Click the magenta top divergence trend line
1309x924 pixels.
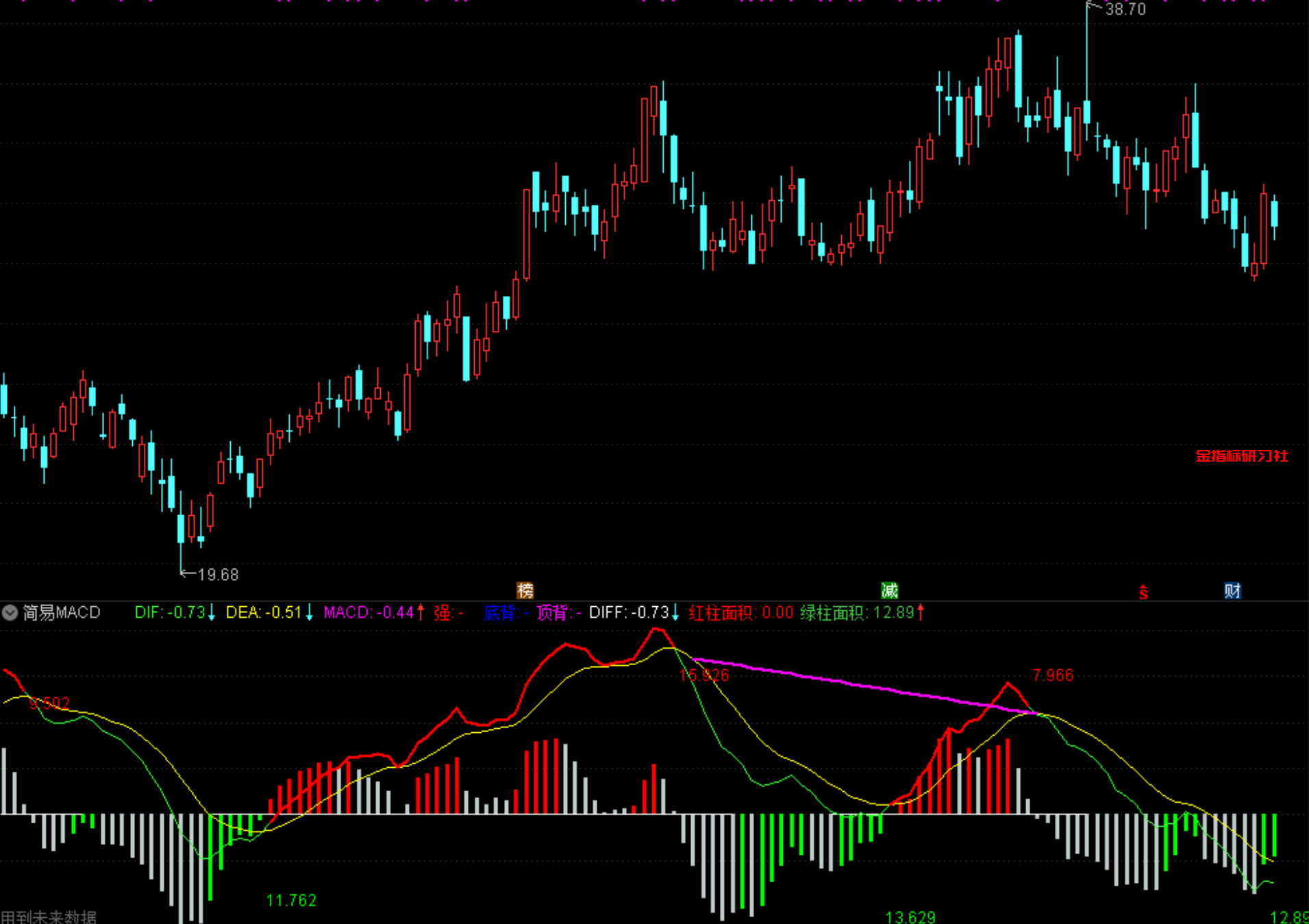[864, 686]
